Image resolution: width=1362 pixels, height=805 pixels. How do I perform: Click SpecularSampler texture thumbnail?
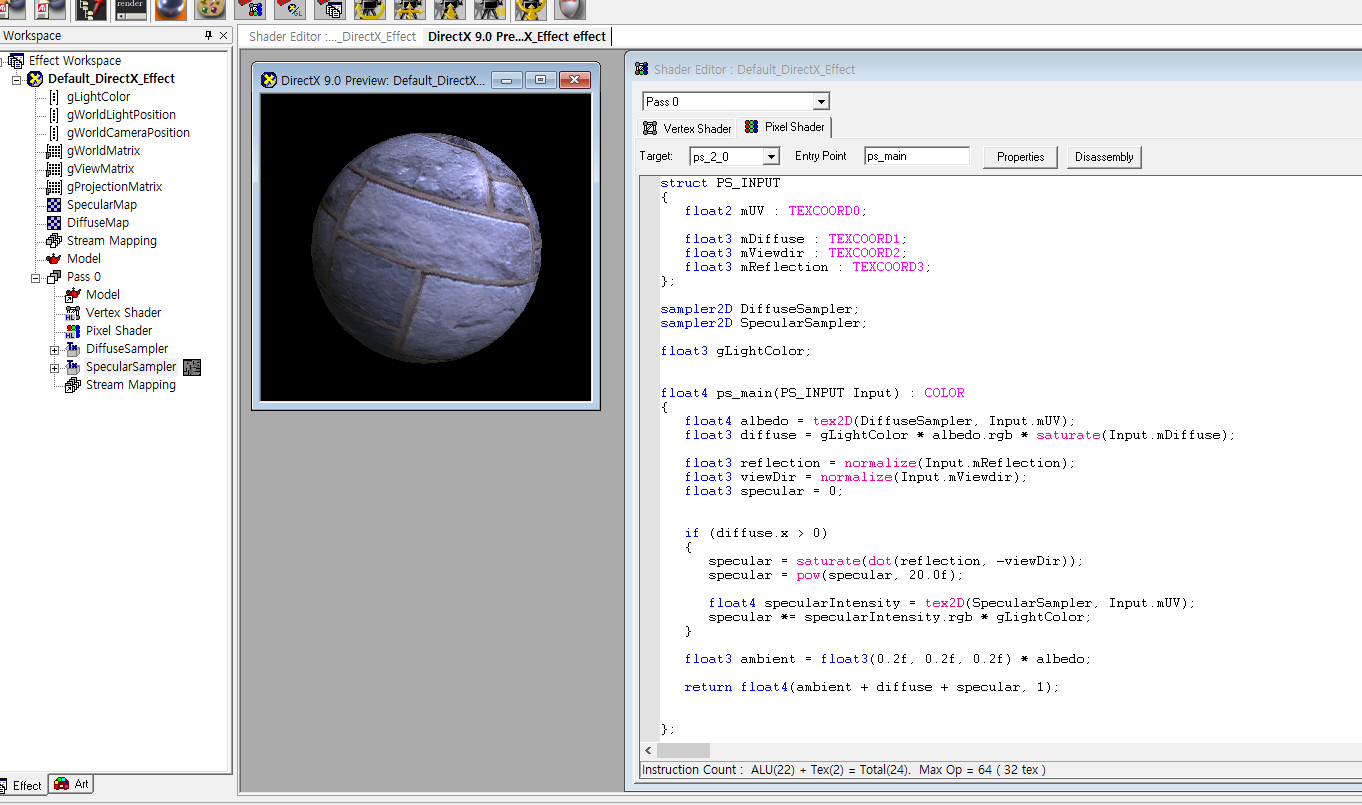(192, 367)
